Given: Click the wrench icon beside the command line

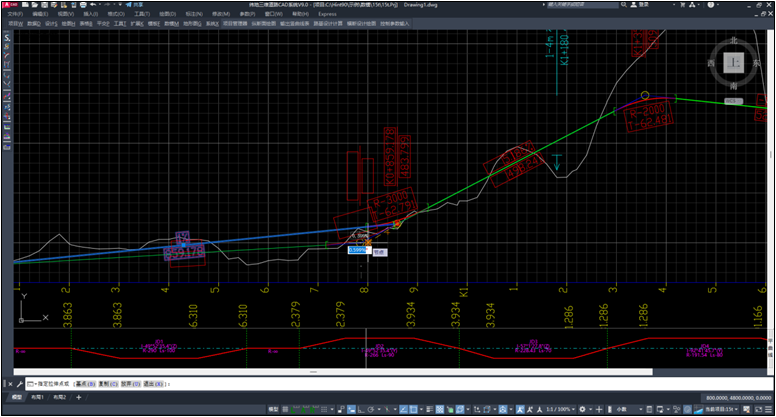Looking at the screenshot, I should (x=19, y=383).
